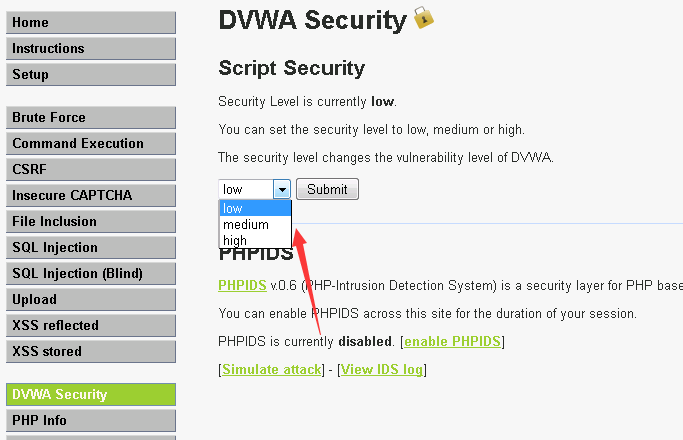Navigate to Brute Force
Screen dimensions: 683x440
[91, 118]
